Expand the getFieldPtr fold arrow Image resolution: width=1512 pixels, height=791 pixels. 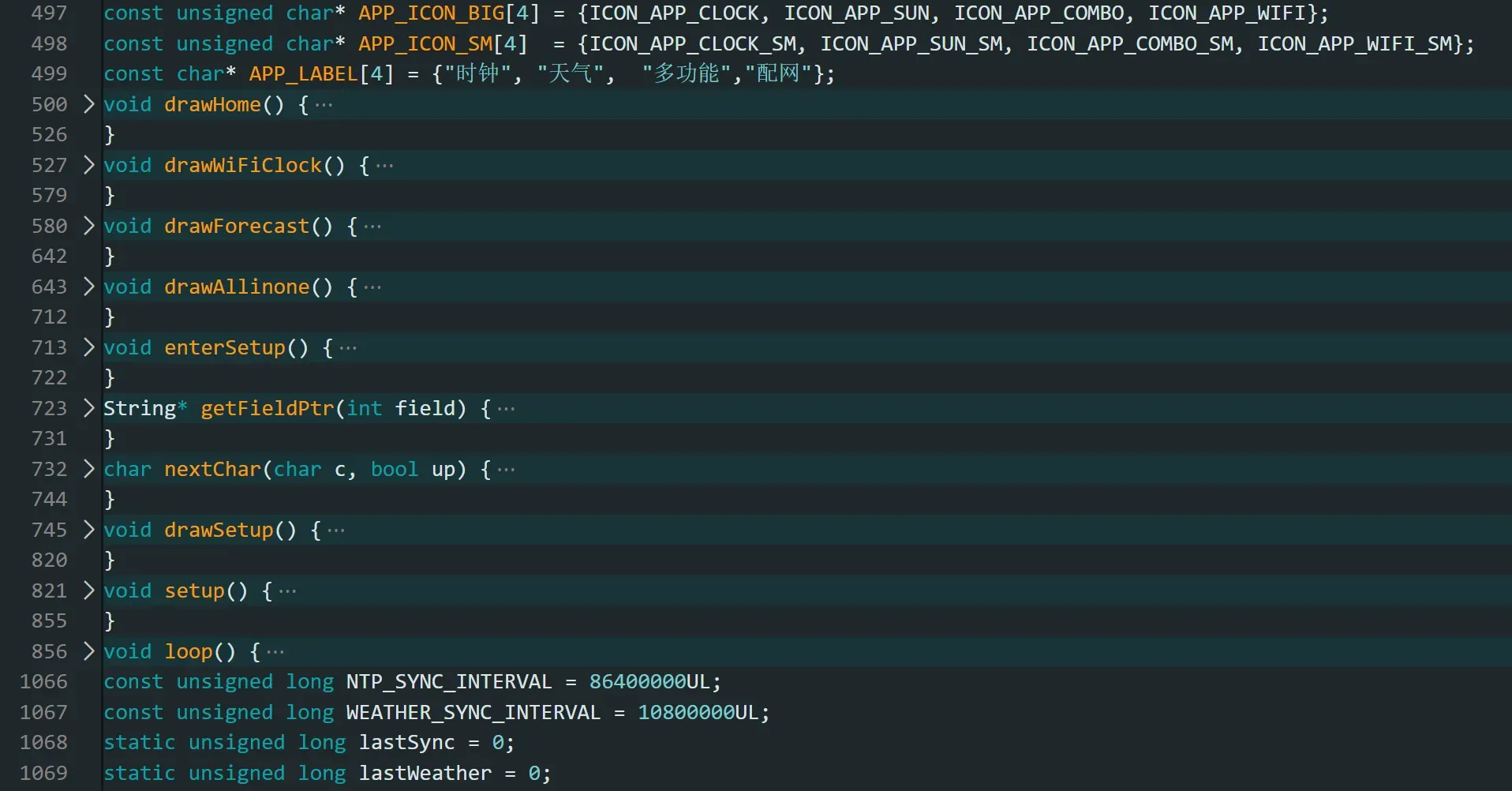click(x=88, y=408)
